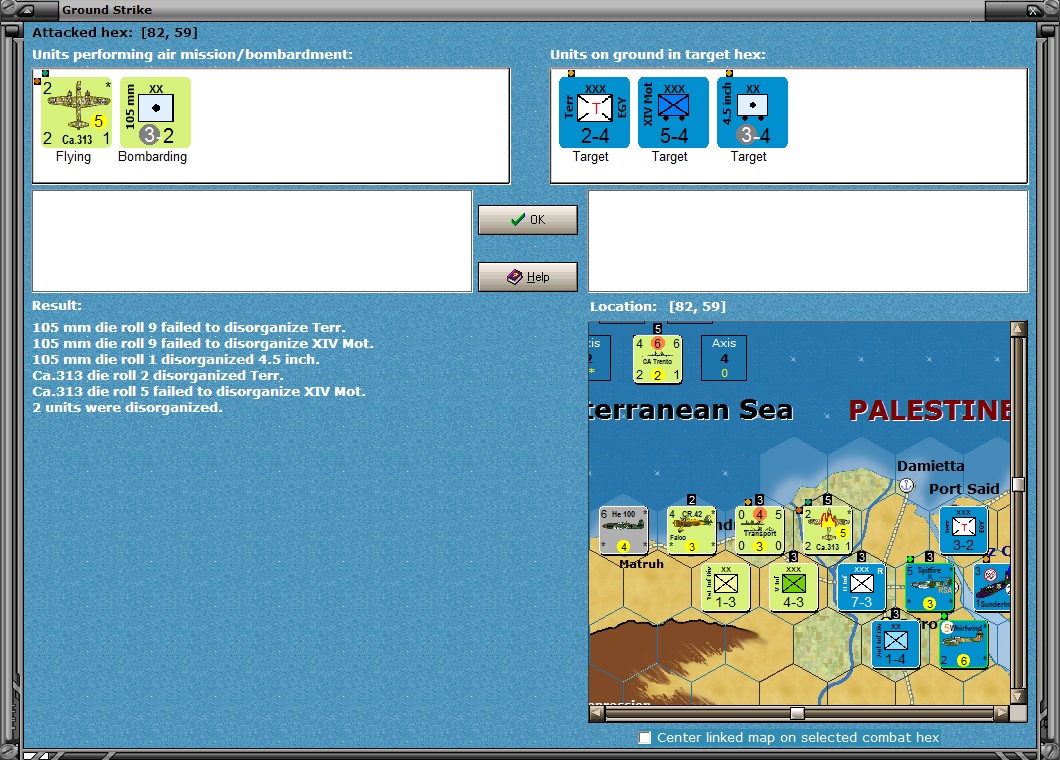Click the map horizontal scrollbar left arrow

[596, 713]
